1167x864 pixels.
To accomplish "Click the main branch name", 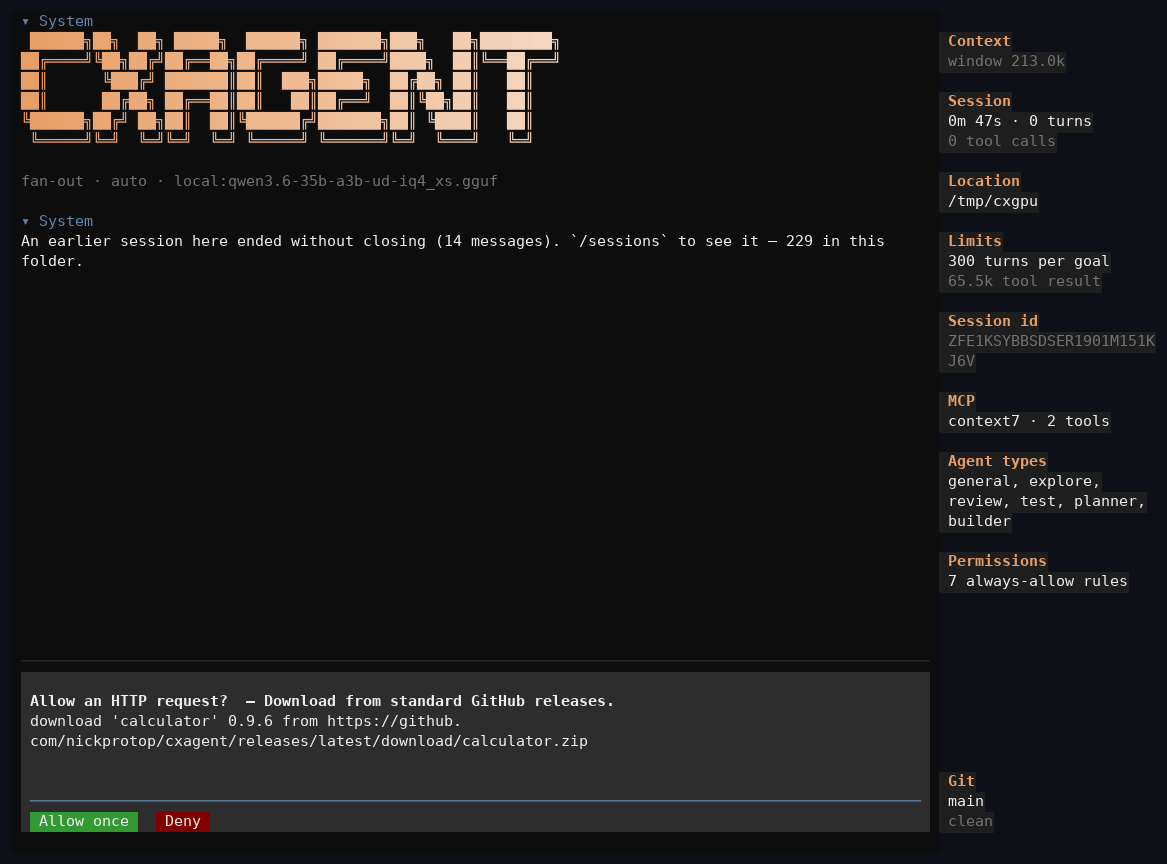I will pyautogui.click(x=965, y=801).
